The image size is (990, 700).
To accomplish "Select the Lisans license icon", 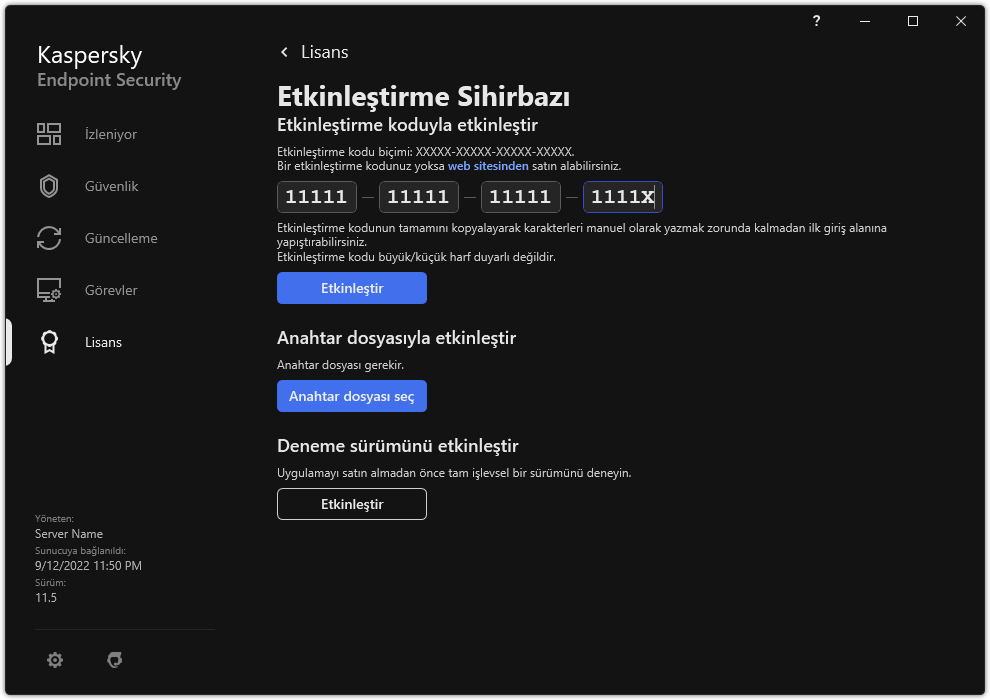I will (49, 342).
